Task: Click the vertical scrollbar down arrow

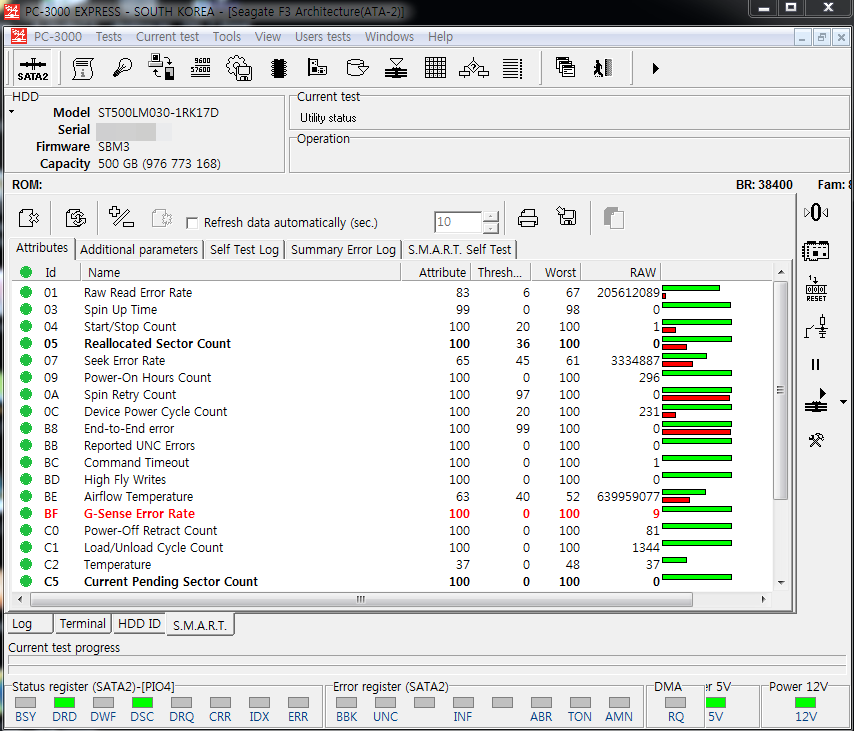Action: (781, 582)
